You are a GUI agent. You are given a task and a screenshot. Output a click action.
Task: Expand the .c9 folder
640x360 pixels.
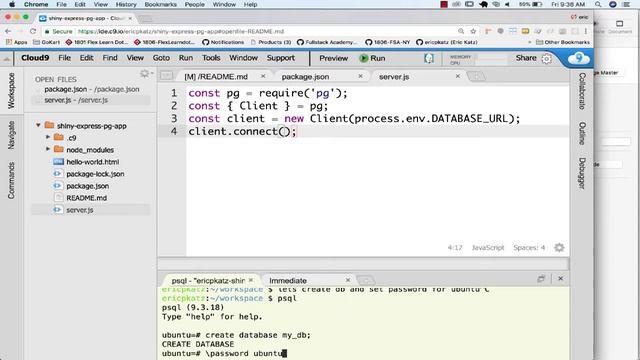[48, 137]
